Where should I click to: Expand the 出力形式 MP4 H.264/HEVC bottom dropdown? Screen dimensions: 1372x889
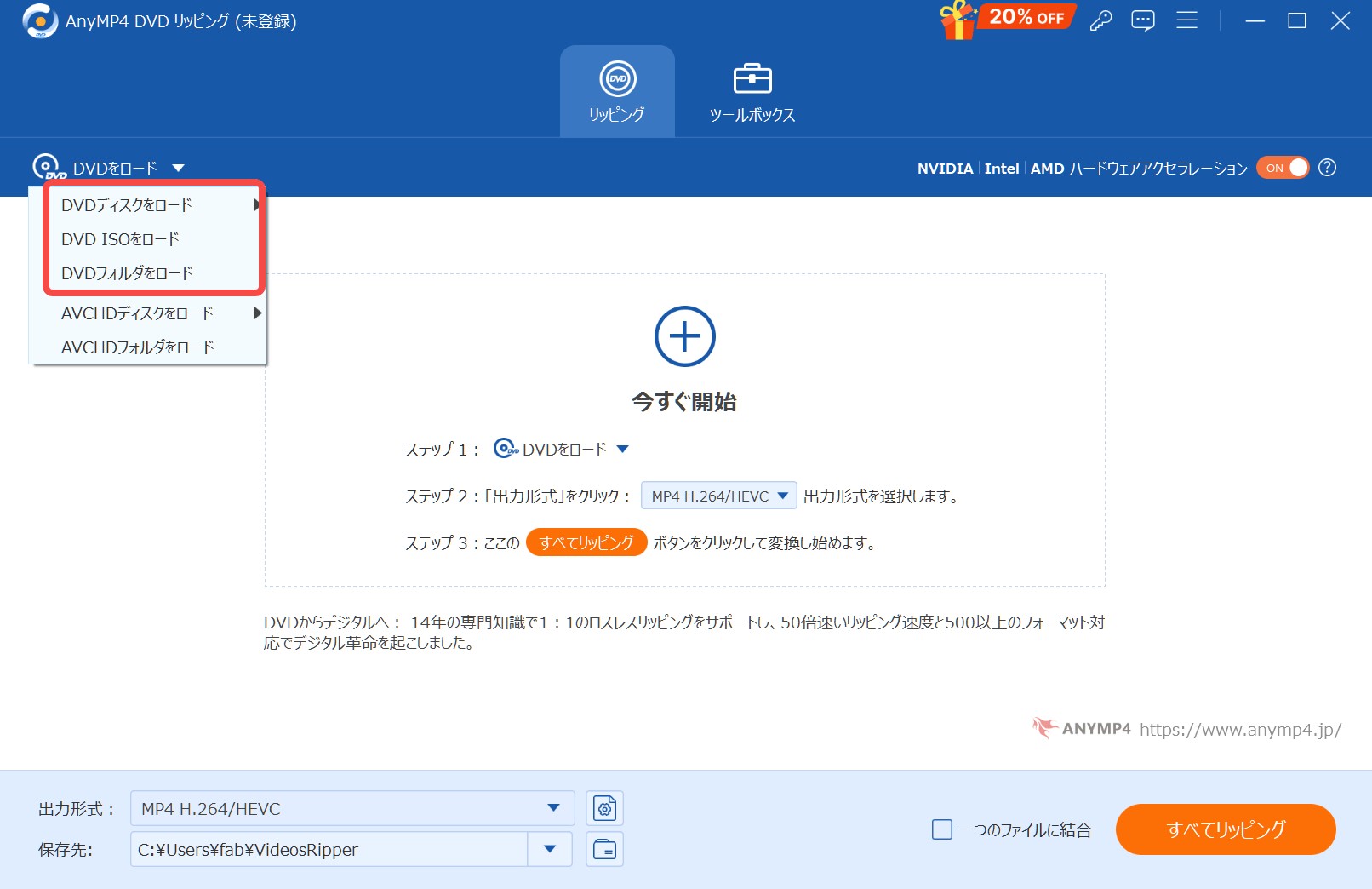point(553,808)
